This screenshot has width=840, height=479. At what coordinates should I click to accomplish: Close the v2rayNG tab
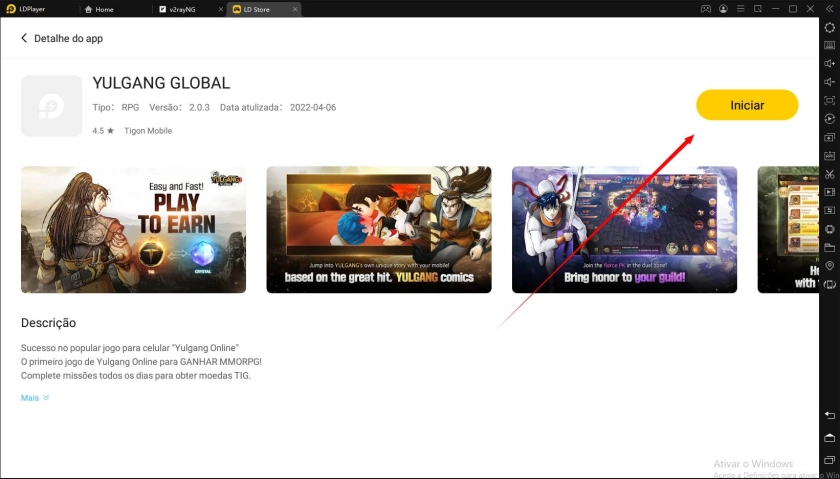point(221,9)
